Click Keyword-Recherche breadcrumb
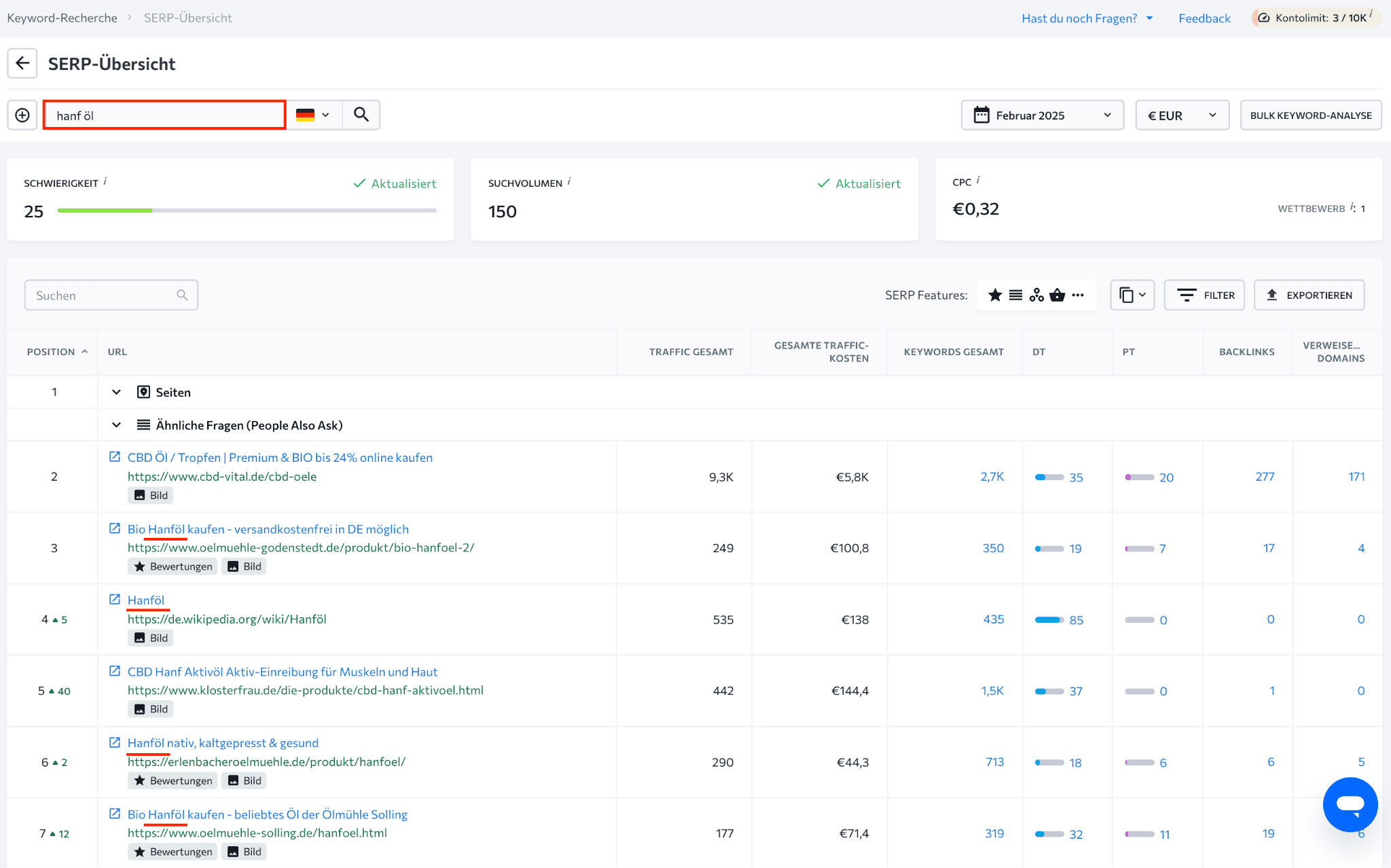1391x868 pixels. tap(62, 18)
